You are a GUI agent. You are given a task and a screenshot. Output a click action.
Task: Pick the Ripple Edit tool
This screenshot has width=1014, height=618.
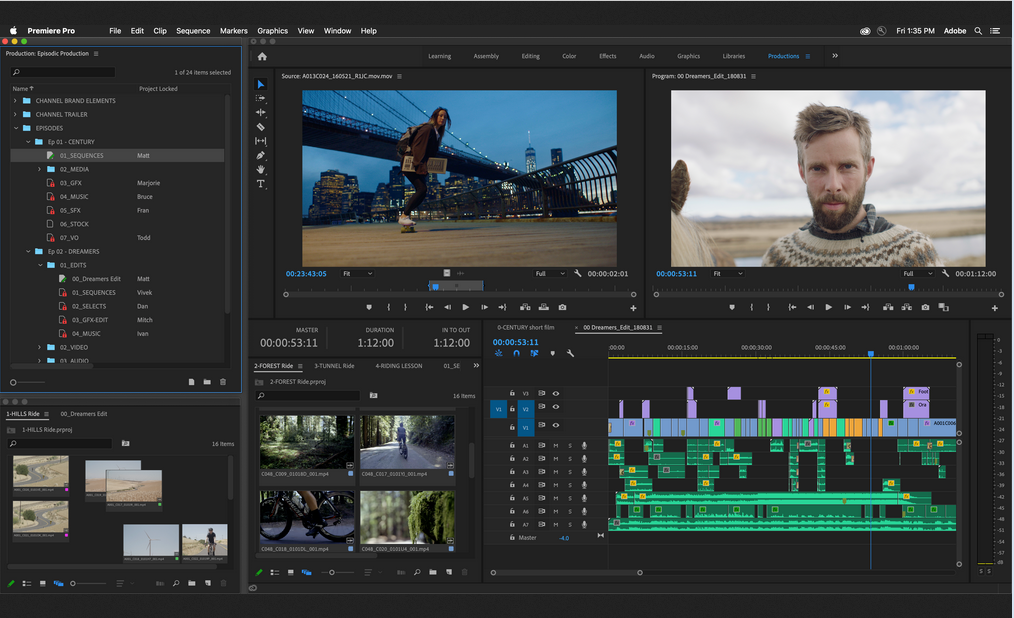(261, 113)
